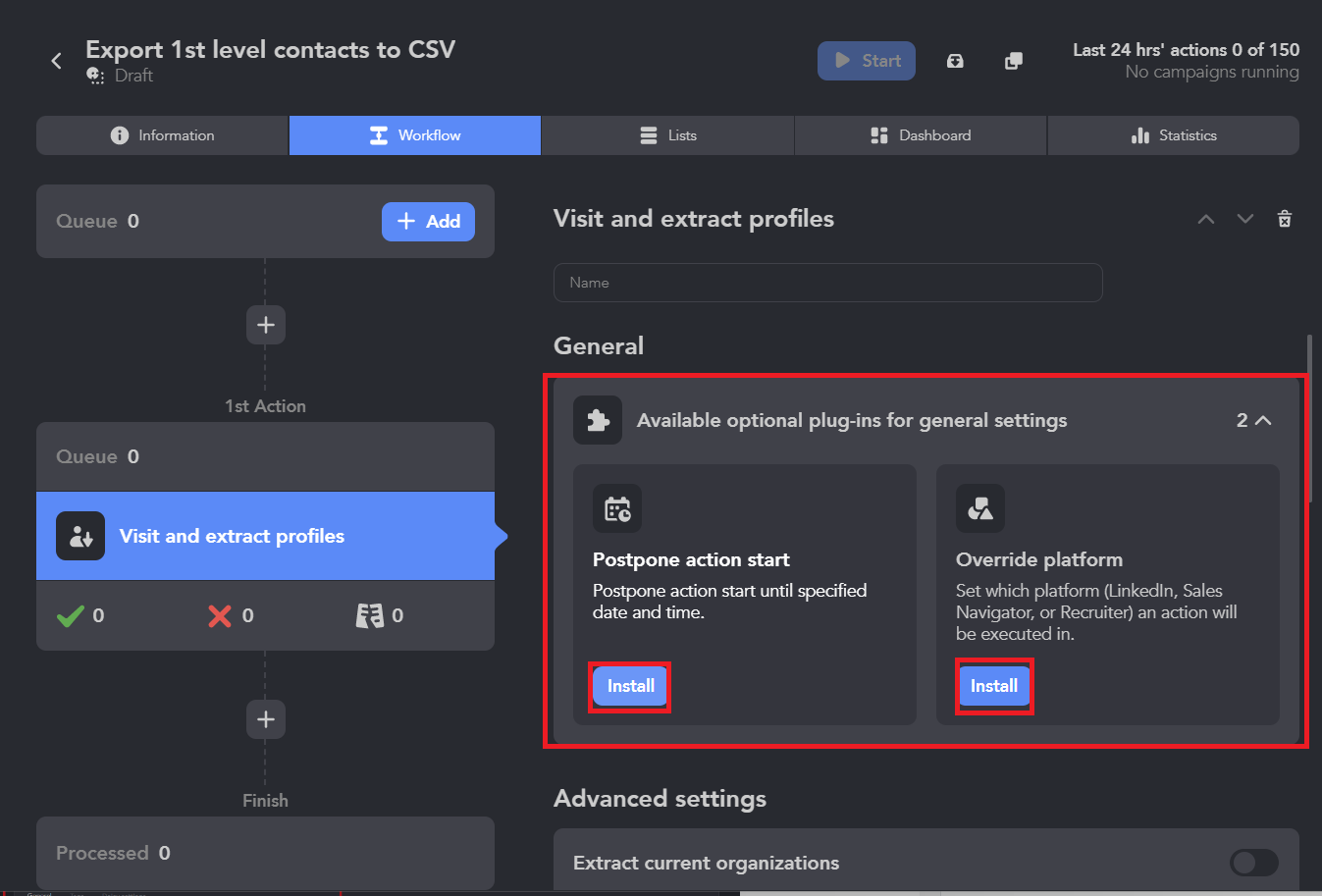The width and height of the screenshot is (1322, 896).
Task: Toggle Extract current organizations switch
Action: [1253, 863]
